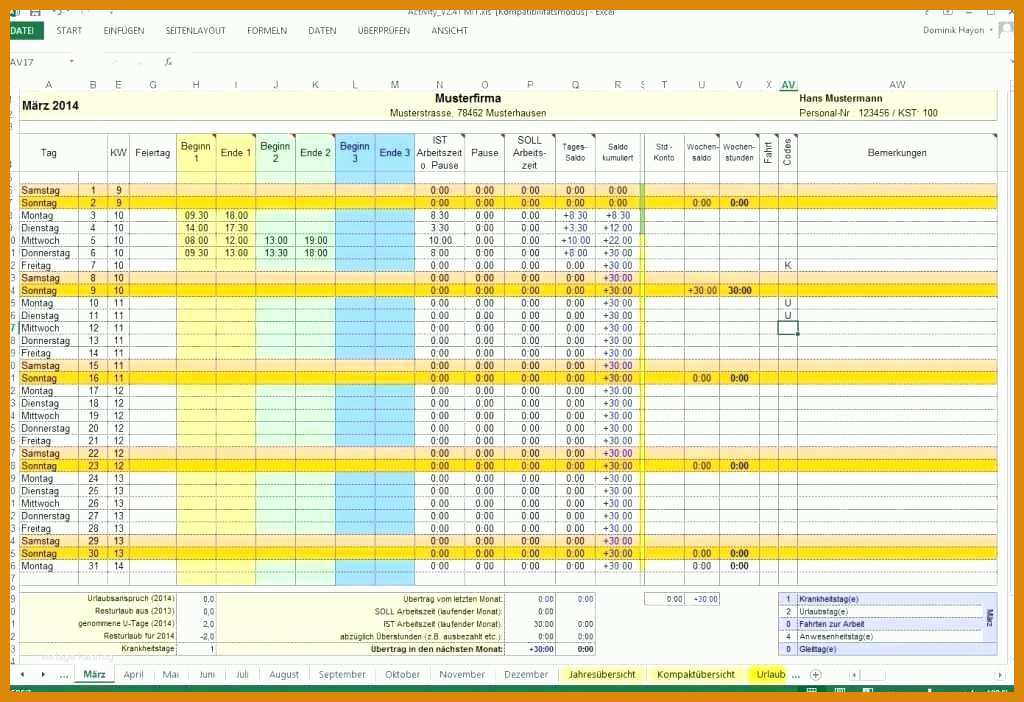
Task: Select 09:30 Beginn 1 for Montag 3
Action: click(x=196, y=215)
